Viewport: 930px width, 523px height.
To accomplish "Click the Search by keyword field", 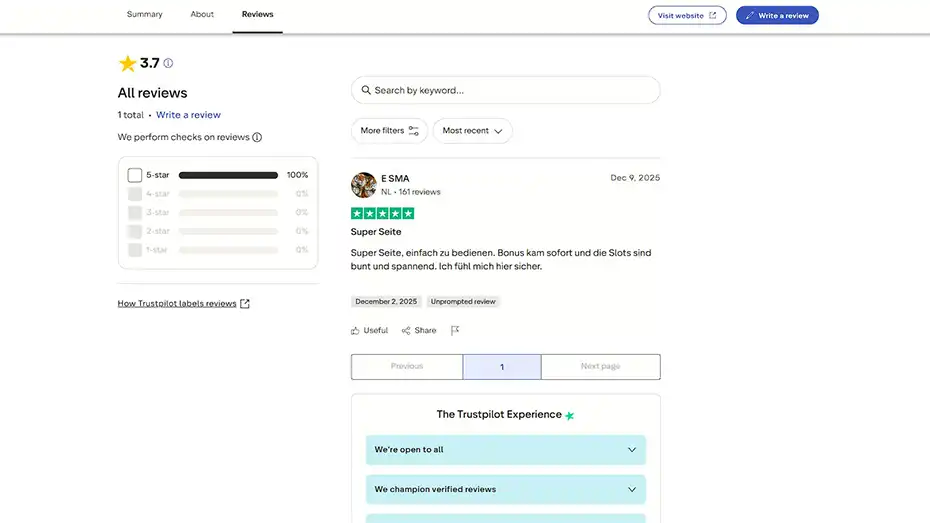I will (505, 90).
